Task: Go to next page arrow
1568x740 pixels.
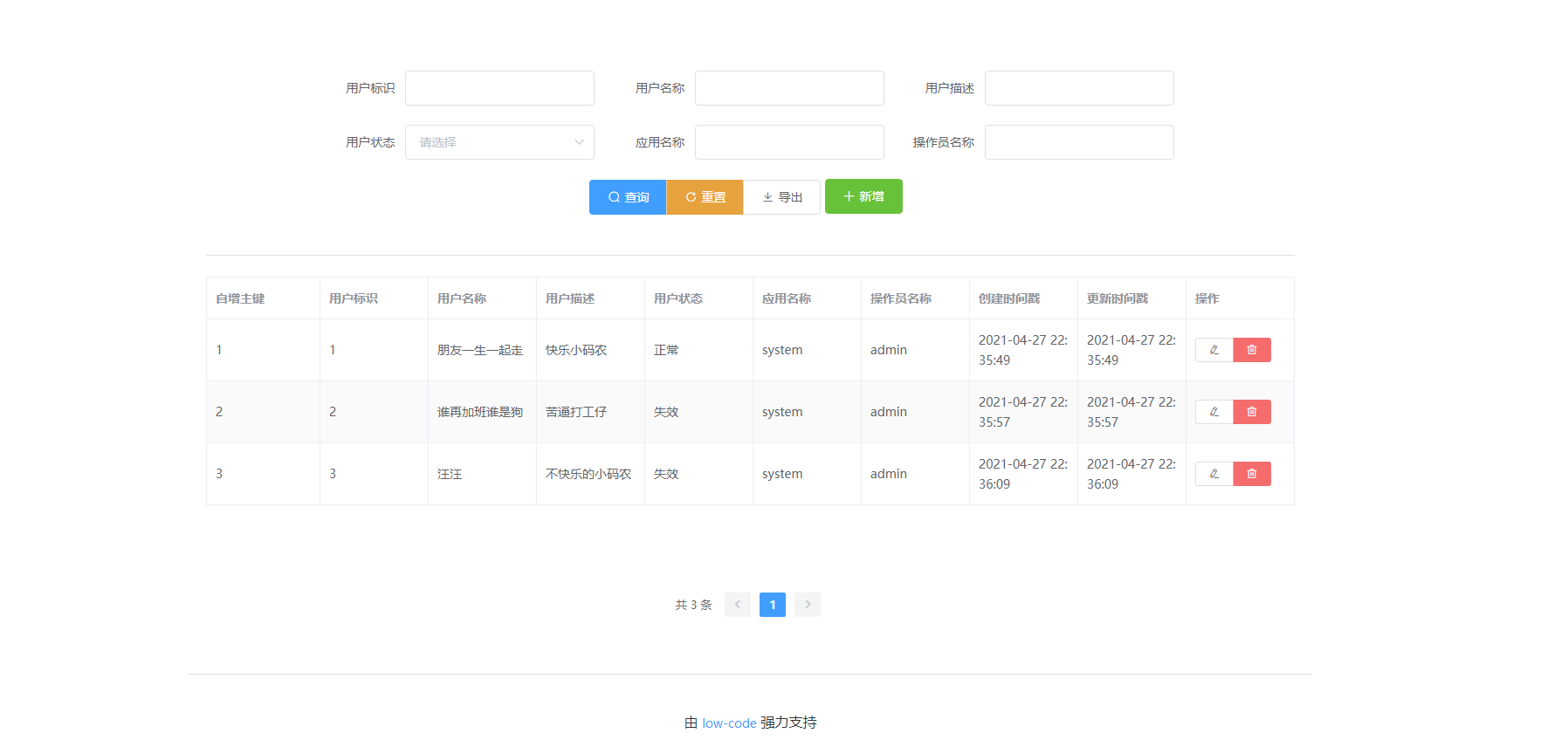Action: [808, 605]
